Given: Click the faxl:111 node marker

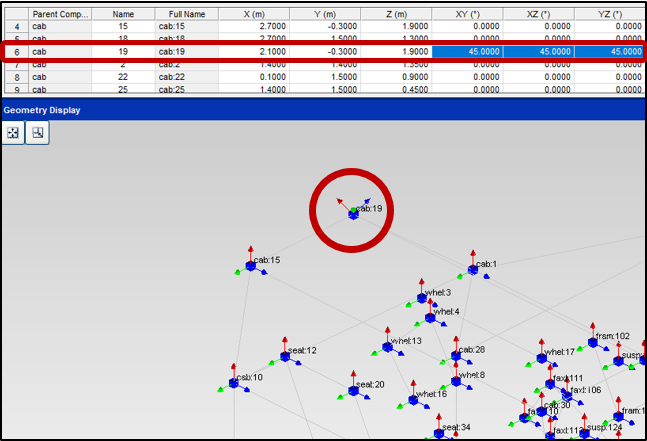Looking at the screenshot, I should pos(550,384).
